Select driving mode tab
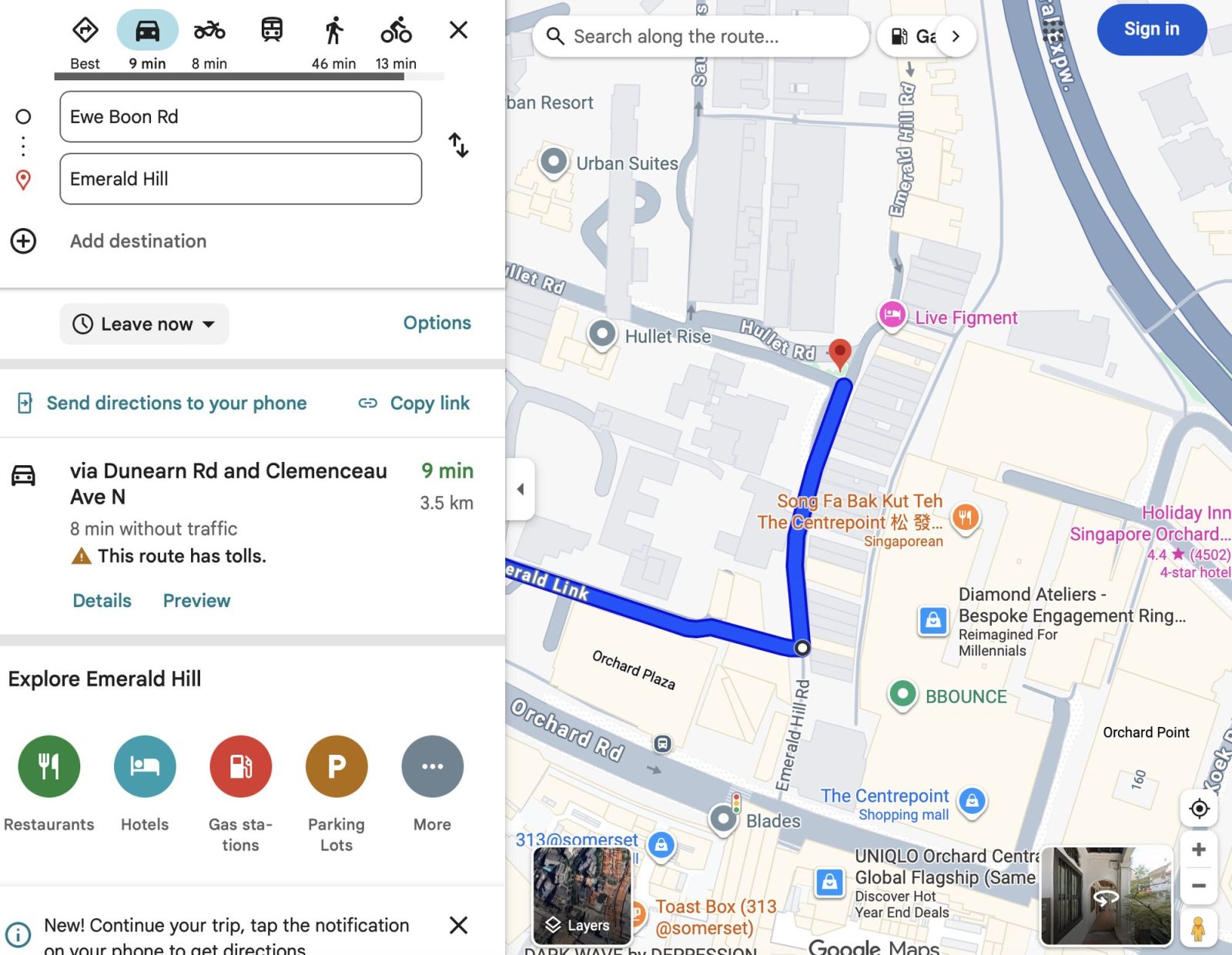 (x=147, y=42)
